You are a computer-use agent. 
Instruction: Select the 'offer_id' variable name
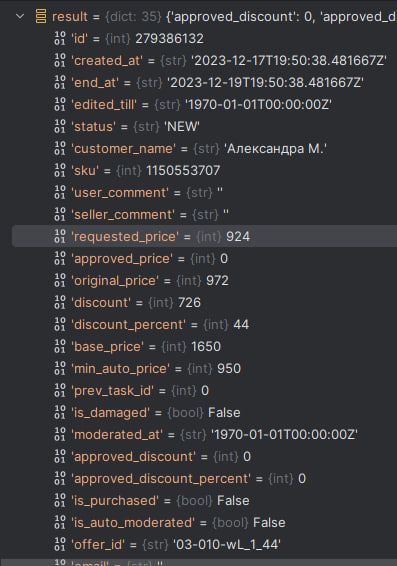[99, 545]
